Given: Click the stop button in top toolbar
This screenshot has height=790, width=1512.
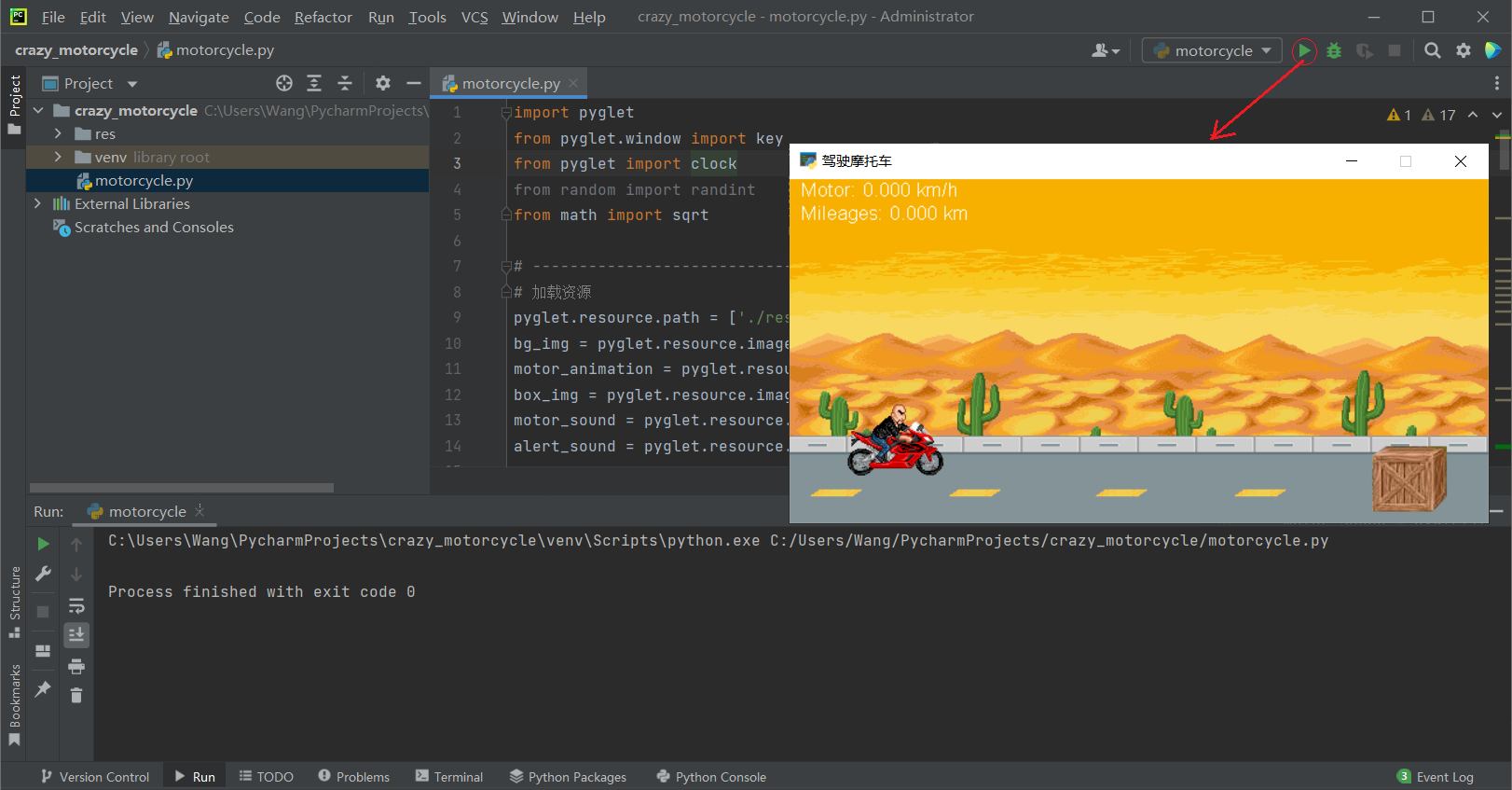Looking at the screenshot, I should pos(1395,50).
